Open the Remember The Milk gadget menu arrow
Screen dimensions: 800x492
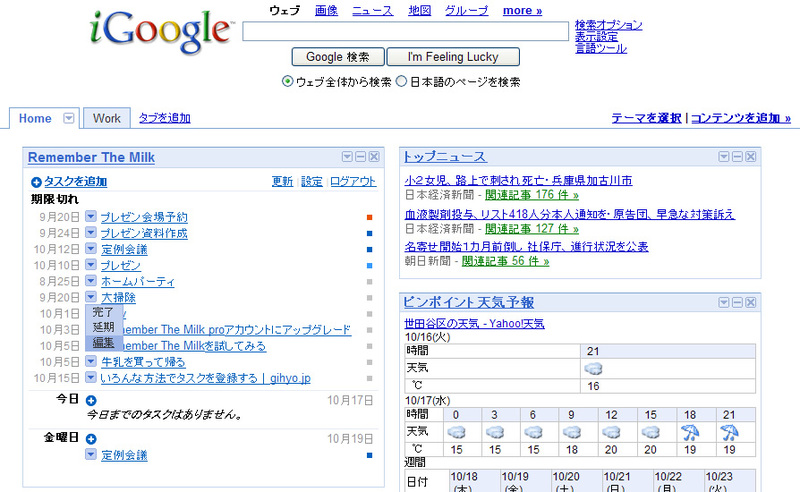347,157
